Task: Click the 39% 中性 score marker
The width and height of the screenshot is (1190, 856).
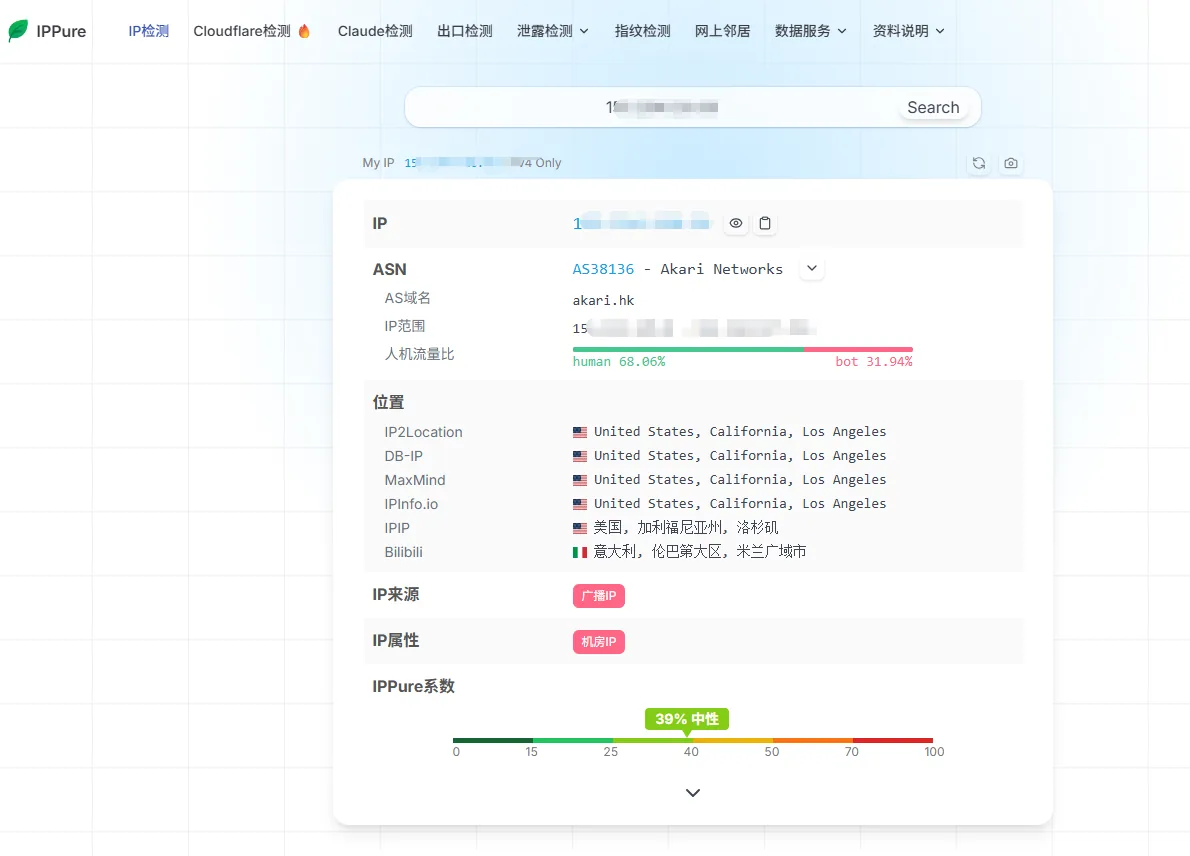Action: coord(687,719)
